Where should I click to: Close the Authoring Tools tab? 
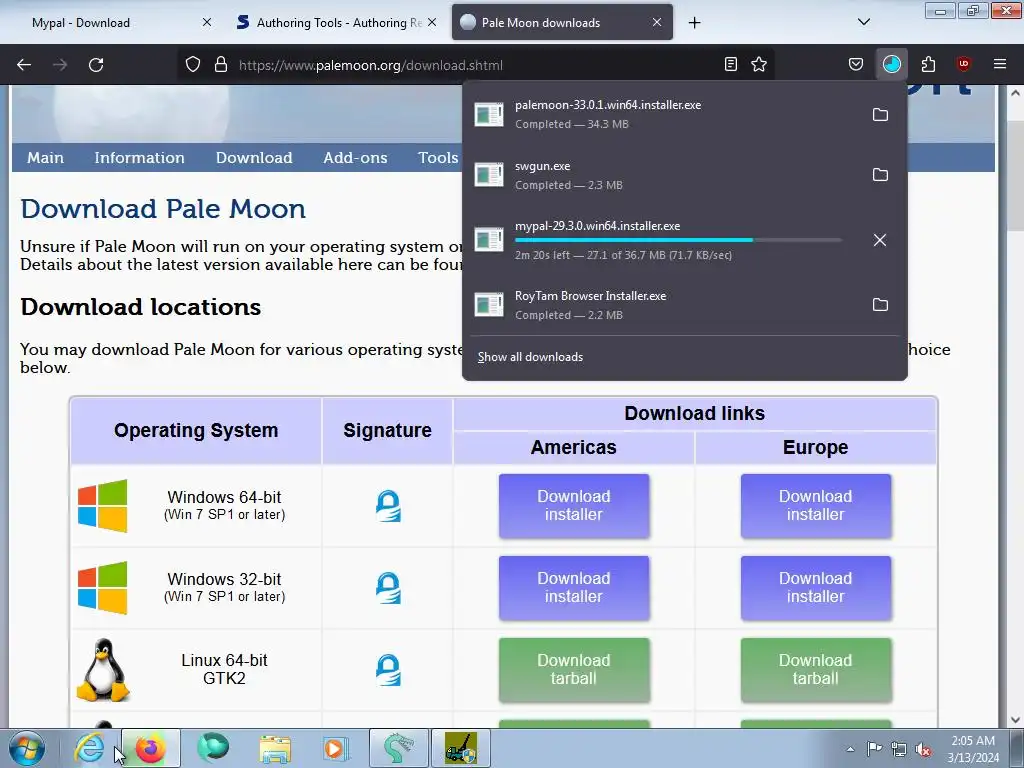432,22
